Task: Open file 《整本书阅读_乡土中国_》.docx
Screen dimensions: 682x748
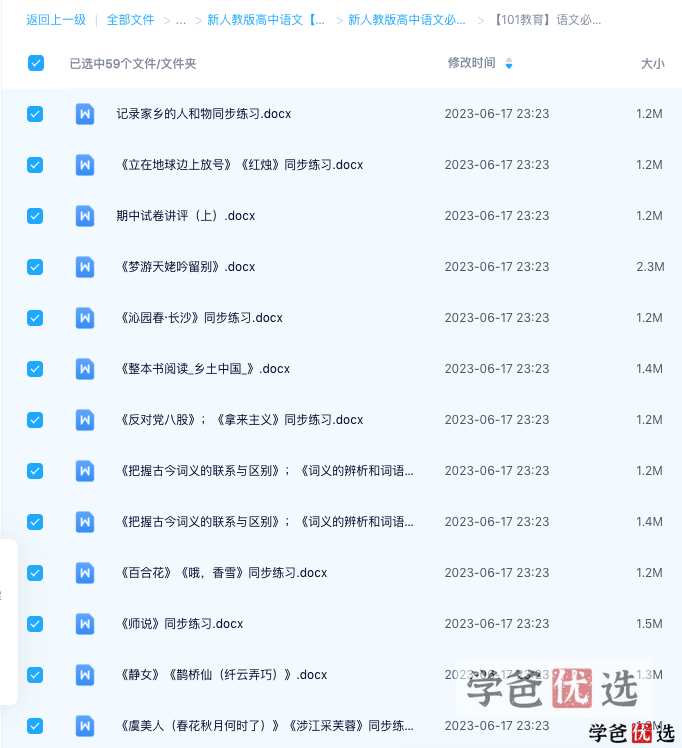Action: coord(203,369)
